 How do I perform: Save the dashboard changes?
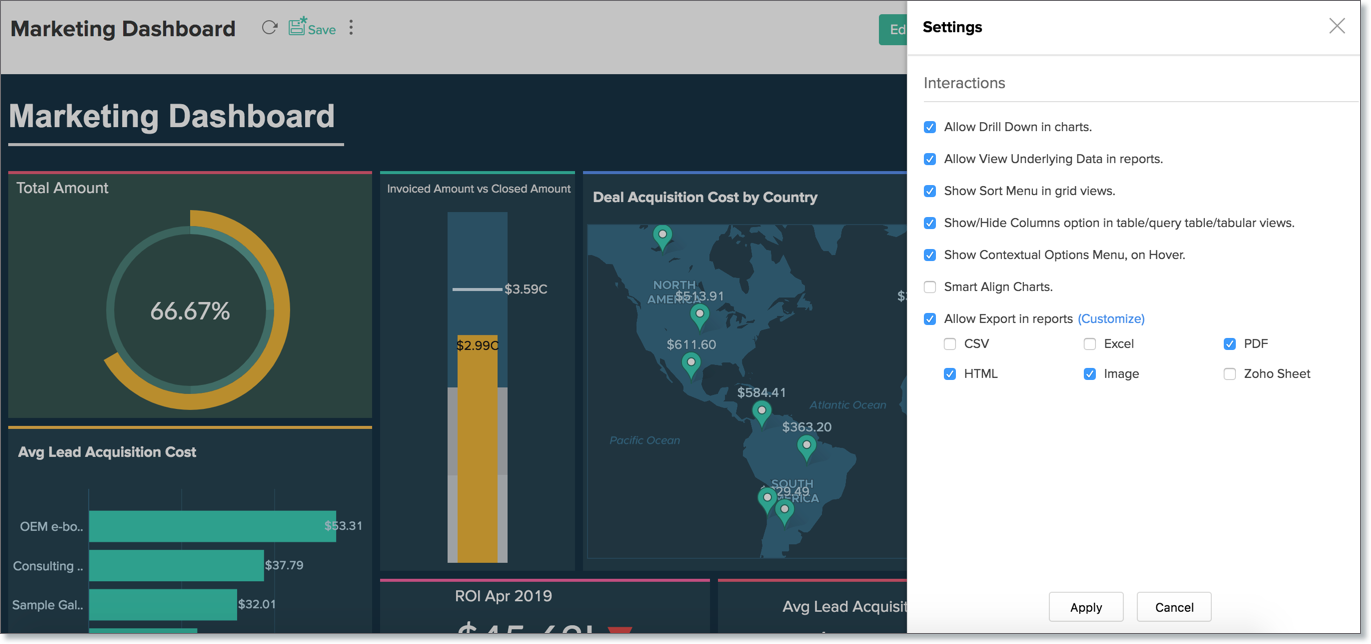pyautogui.click(x=311, y=28)
